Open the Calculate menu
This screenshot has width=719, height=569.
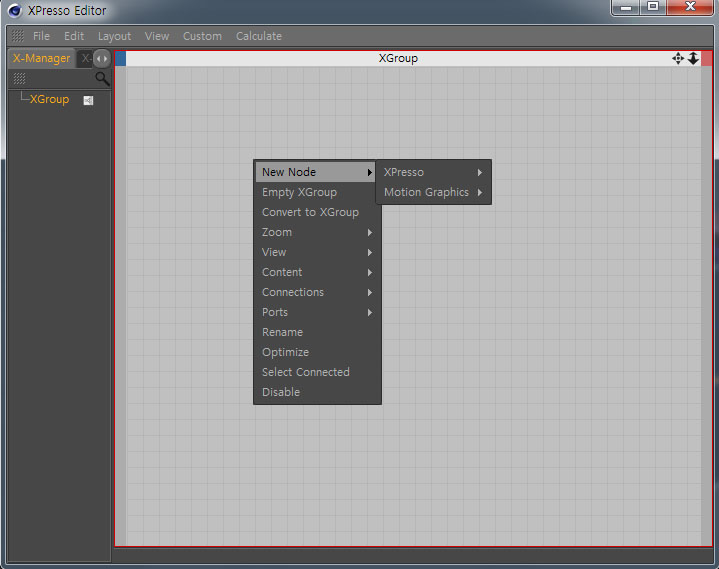(259, 36)
